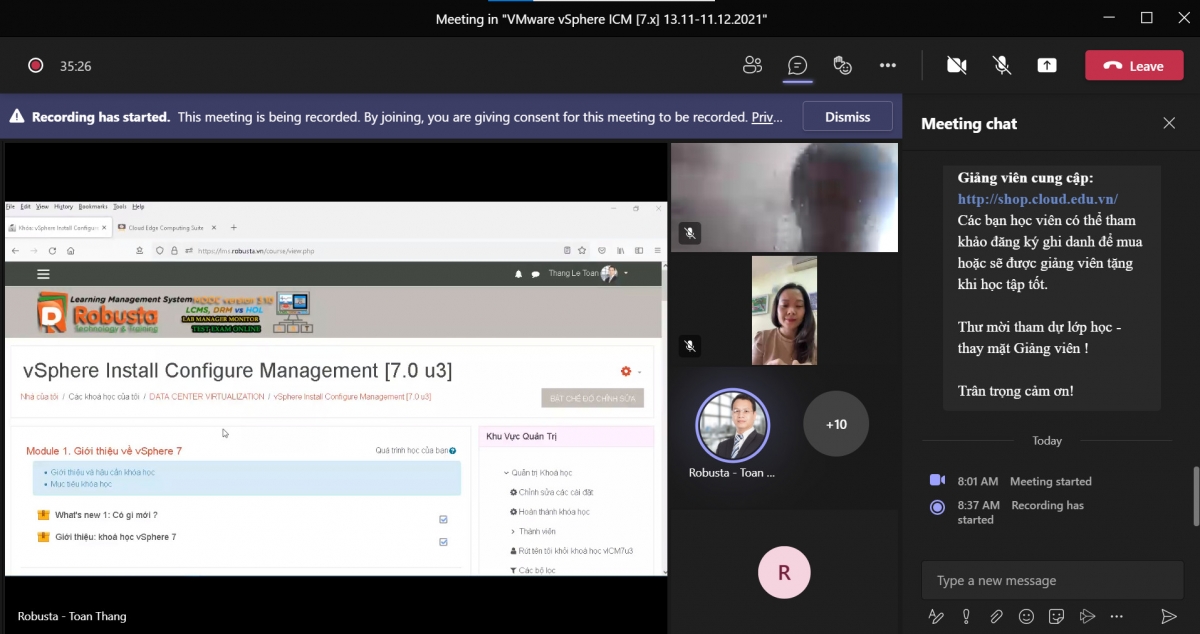Dismiss the recording notification banner
The height and width of the screenshot is (634, 1200).
[x=848, y=117]
